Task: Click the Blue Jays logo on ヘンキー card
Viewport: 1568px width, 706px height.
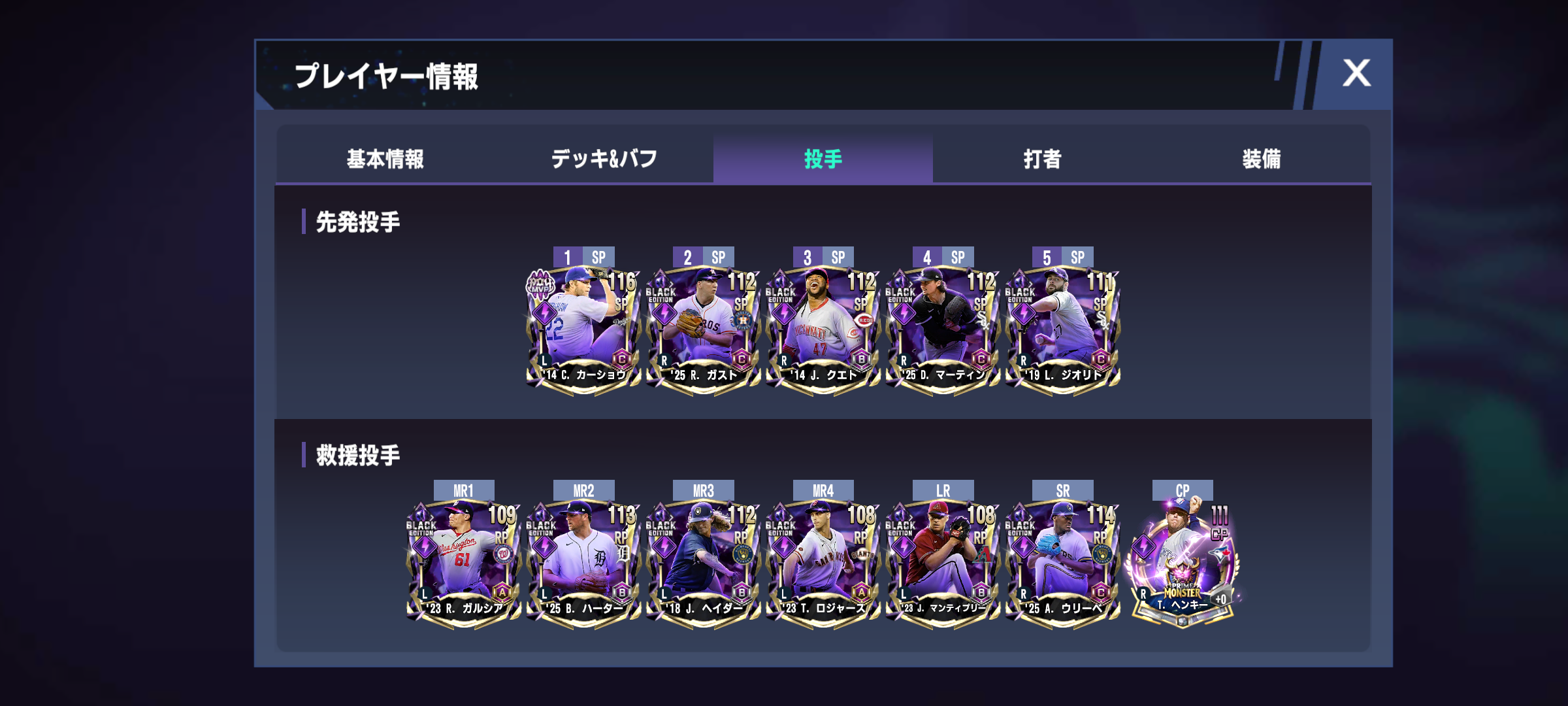Action: 1219,555
